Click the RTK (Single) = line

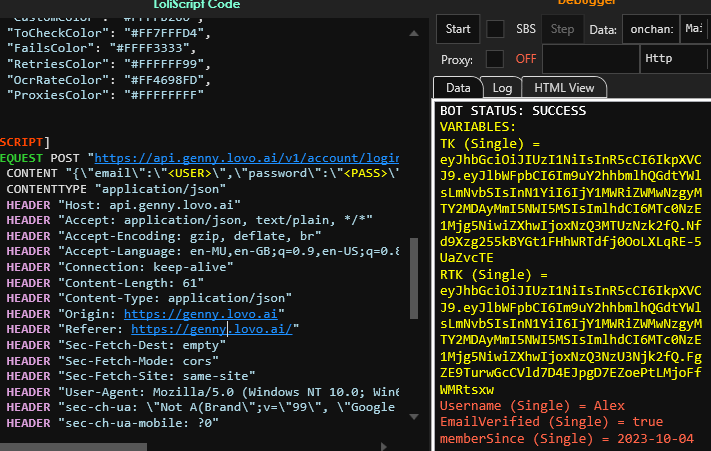pyautogui.click(x=493, y=275)
